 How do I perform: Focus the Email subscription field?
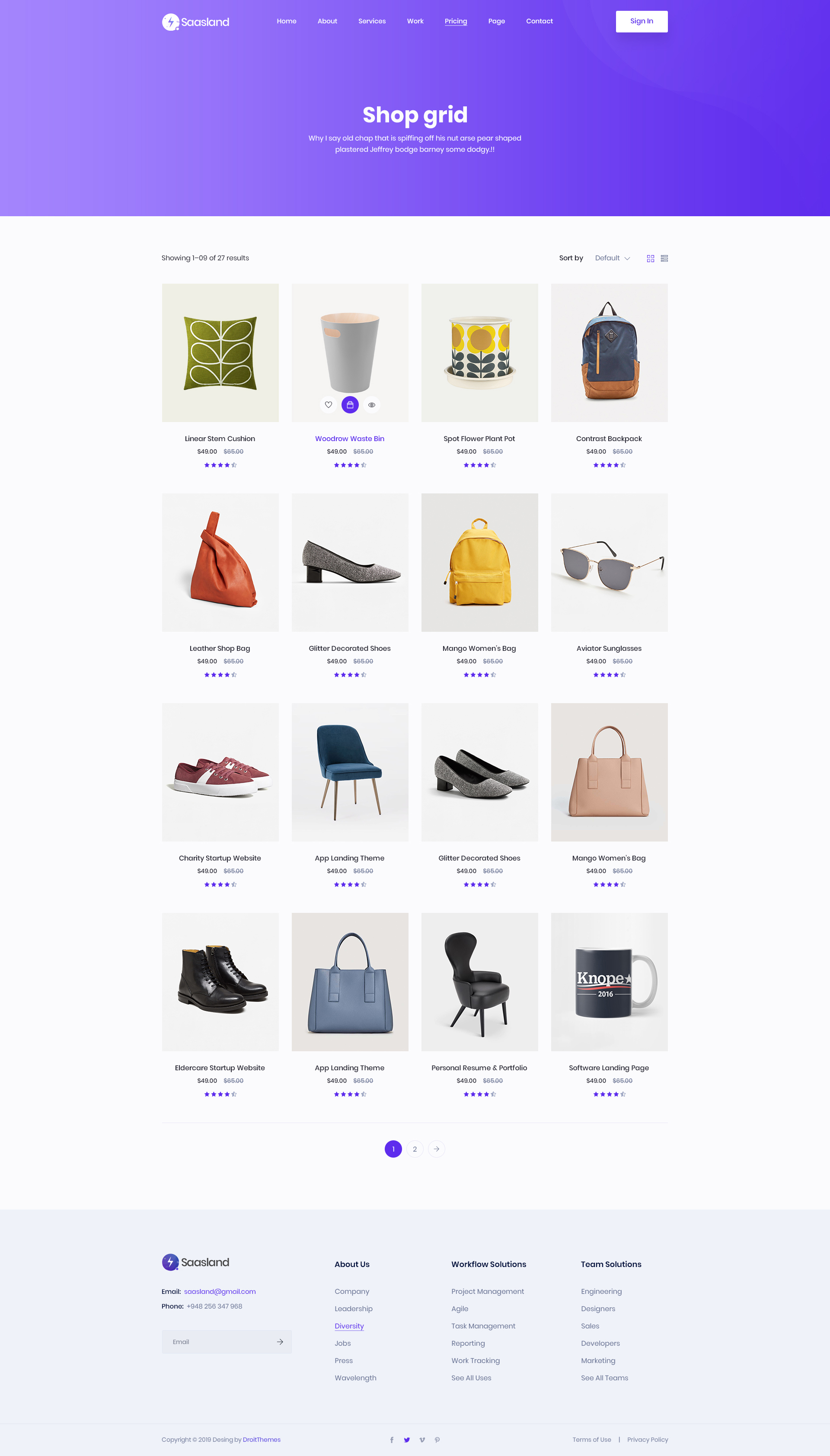tap(217, 1341)
